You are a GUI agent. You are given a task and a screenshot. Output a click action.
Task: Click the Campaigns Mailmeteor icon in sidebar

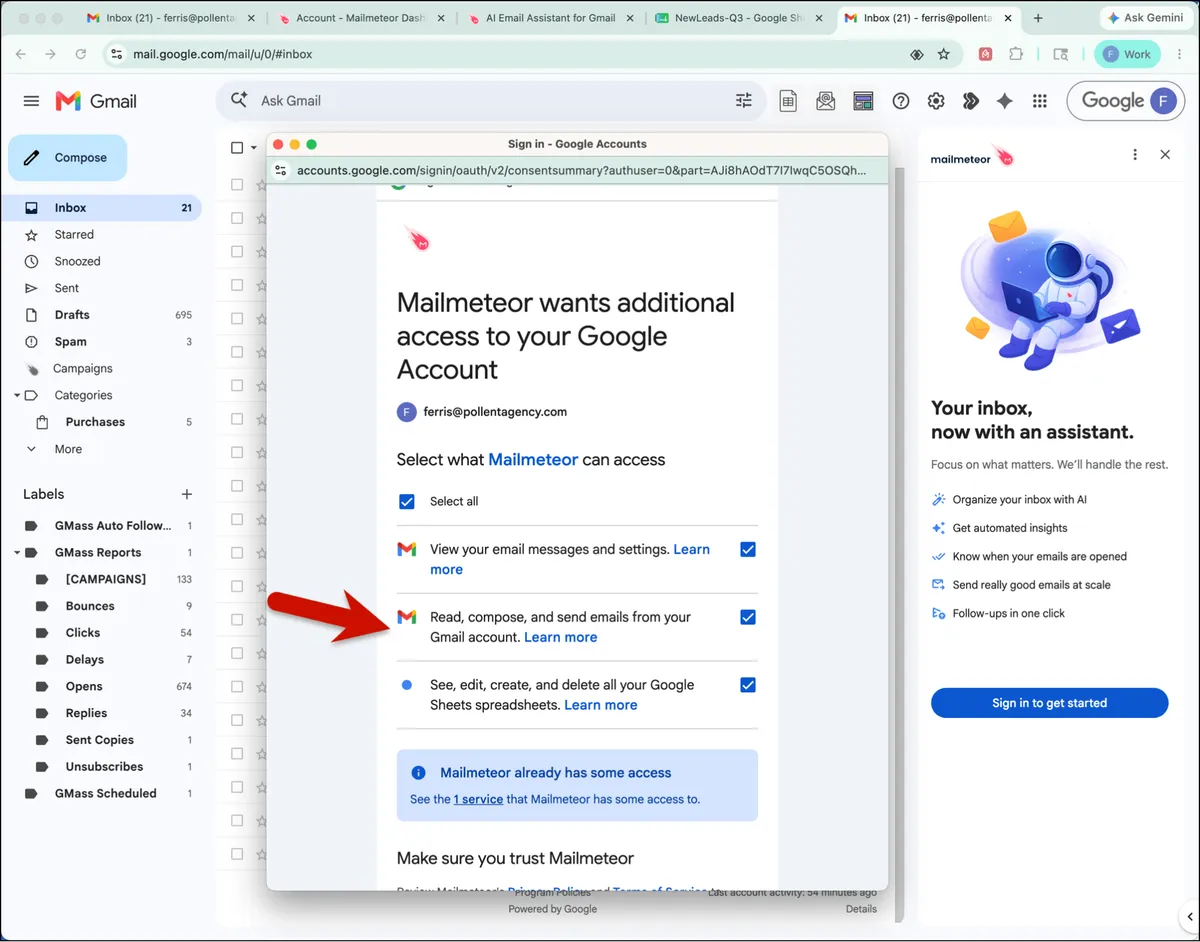pyautogui.click(x=32, y=369)
